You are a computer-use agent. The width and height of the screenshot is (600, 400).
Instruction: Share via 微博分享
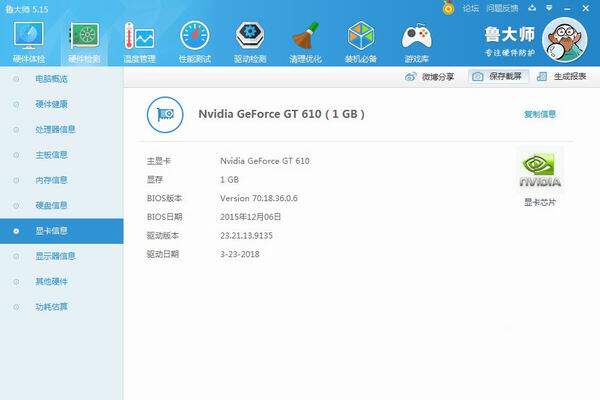[x=429, y=77]
